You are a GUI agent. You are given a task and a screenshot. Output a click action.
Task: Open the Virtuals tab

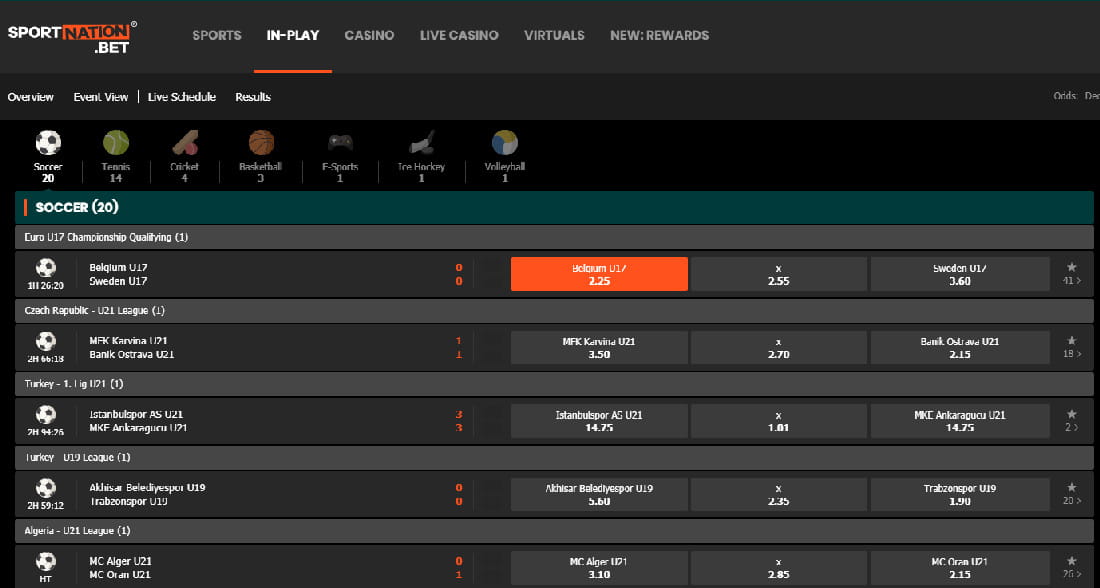click(554, 35)
